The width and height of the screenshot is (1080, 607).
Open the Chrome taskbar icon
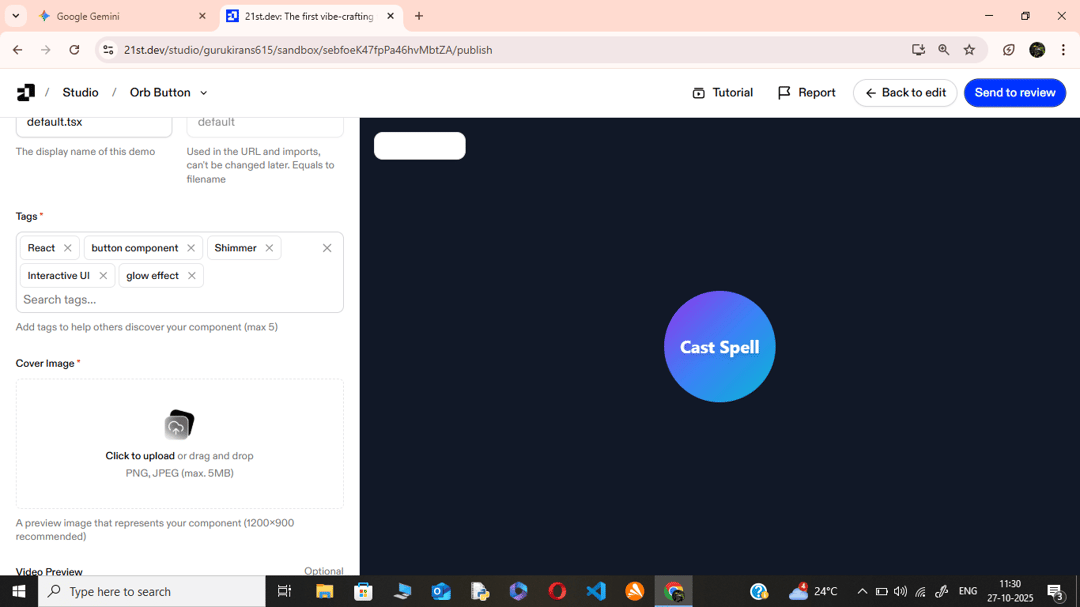(x=674, y=591)
